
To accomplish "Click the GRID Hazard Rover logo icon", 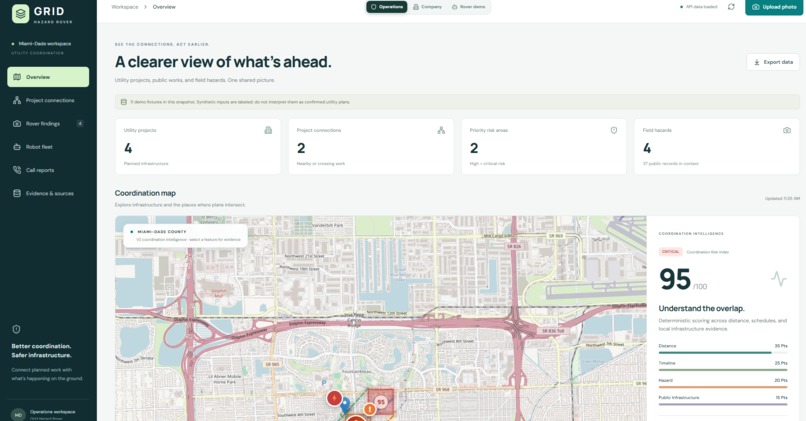I will [x=21, y=14].
